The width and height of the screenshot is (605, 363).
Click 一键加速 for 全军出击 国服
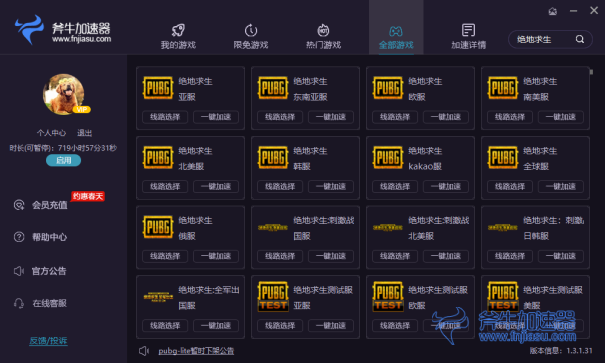click(x=216, y=326)
